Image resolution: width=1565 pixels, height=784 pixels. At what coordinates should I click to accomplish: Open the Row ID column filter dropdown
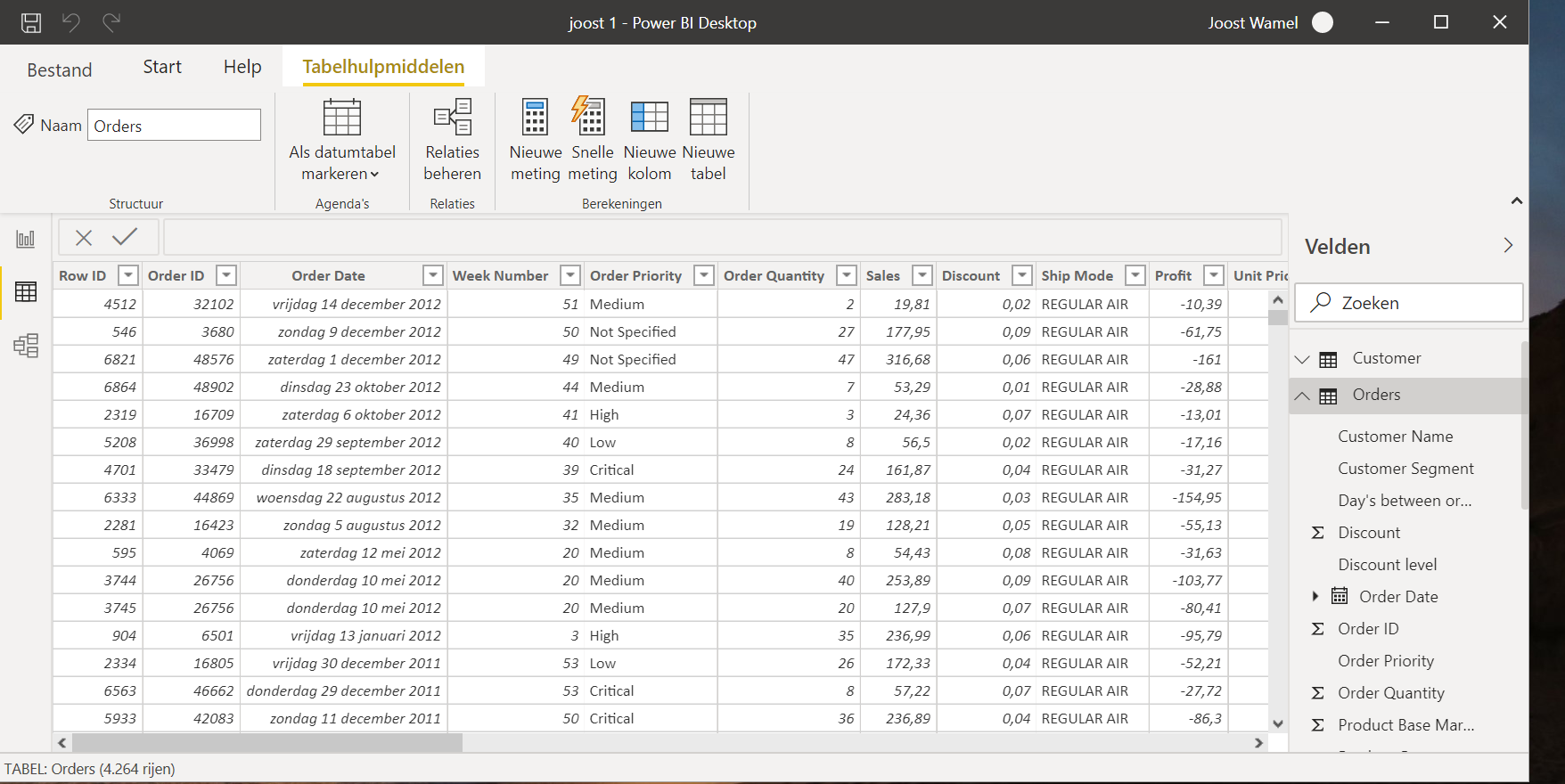point(129,275)
